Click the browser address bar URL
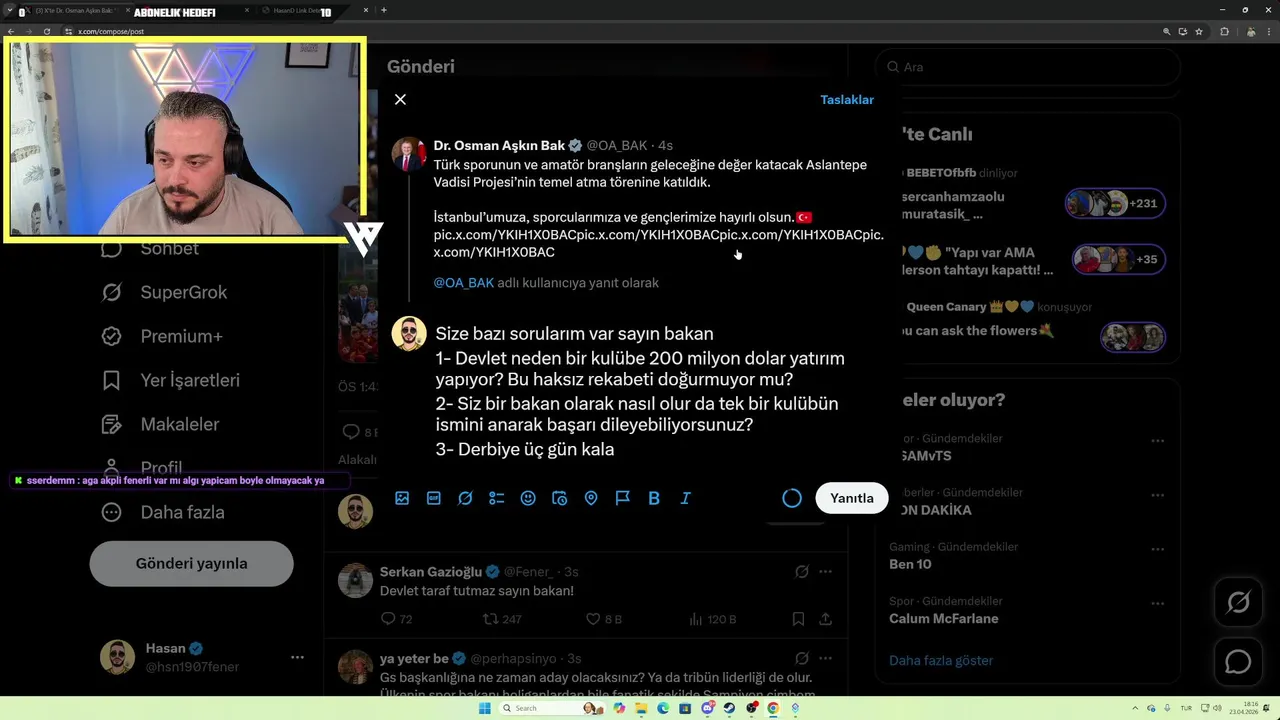This screenshot has width=1280, height=720. tap(111, 32)
